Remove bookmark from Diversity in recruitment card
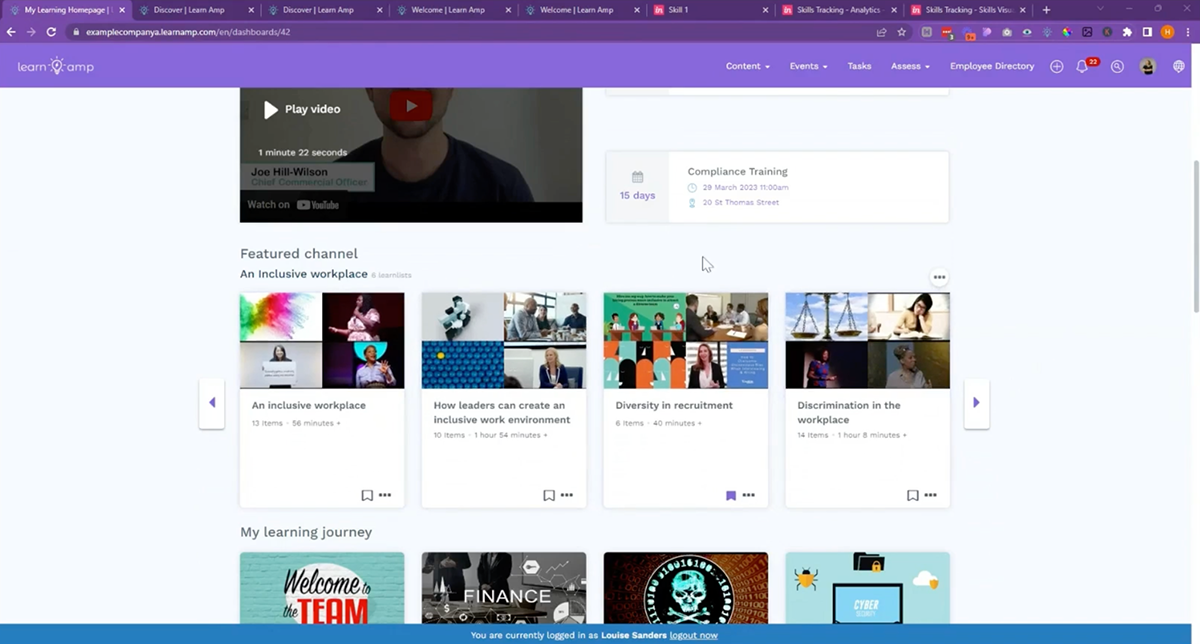Image resolution: width=1200 pixels, height=644 pixels. click(731, 495)
